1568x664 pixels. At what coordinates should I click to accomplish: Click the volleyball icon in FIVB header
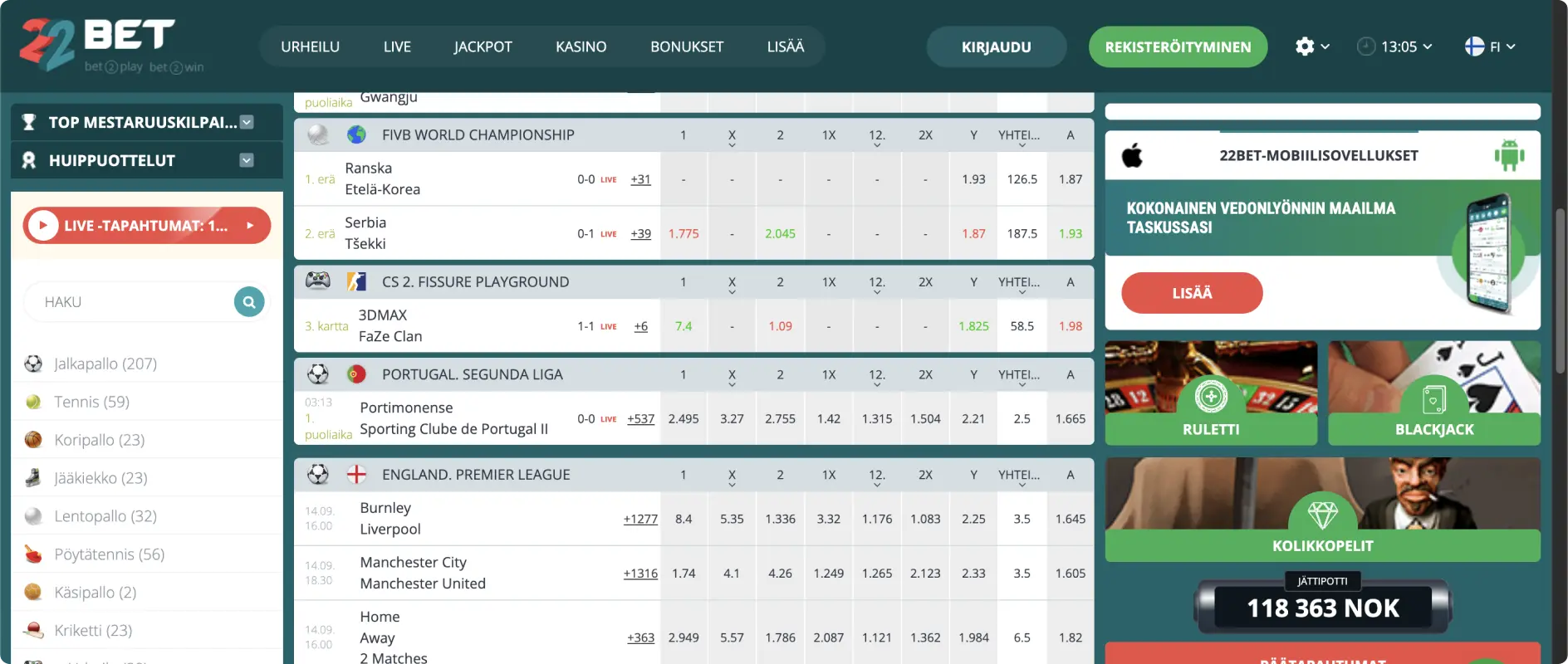[318, 134]
